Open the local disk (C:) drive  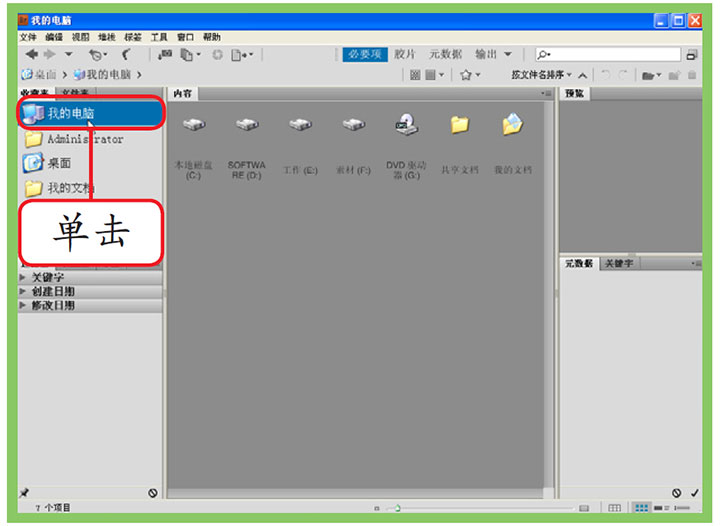193,126
